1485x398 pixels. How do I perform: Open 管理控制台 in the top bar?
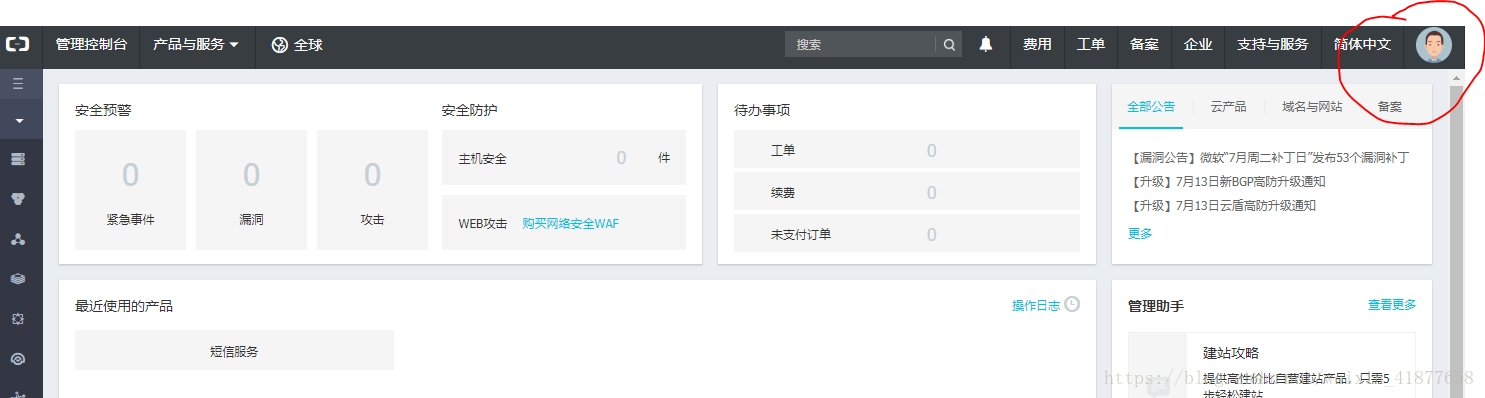(91, 45)
